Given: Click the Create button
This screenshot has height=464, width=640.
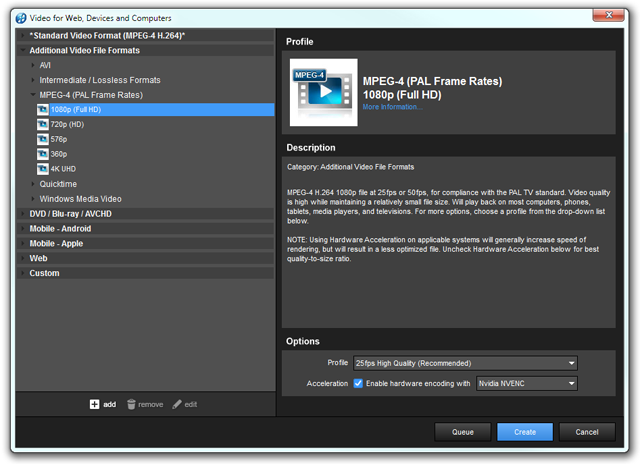Looking at the screenshot, I should (524, 432).
